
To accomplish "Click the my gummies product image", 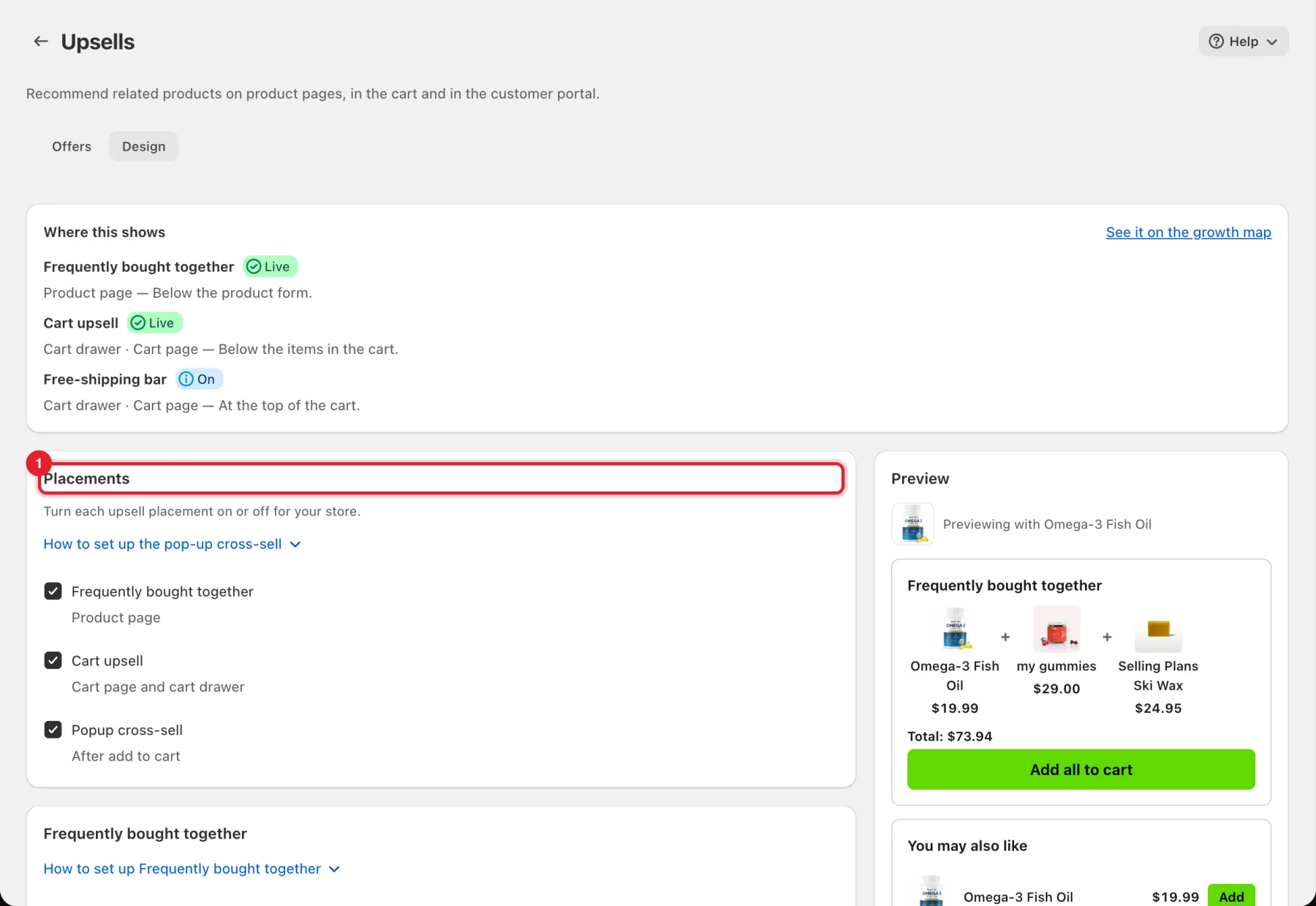I will pos(1056,629).
